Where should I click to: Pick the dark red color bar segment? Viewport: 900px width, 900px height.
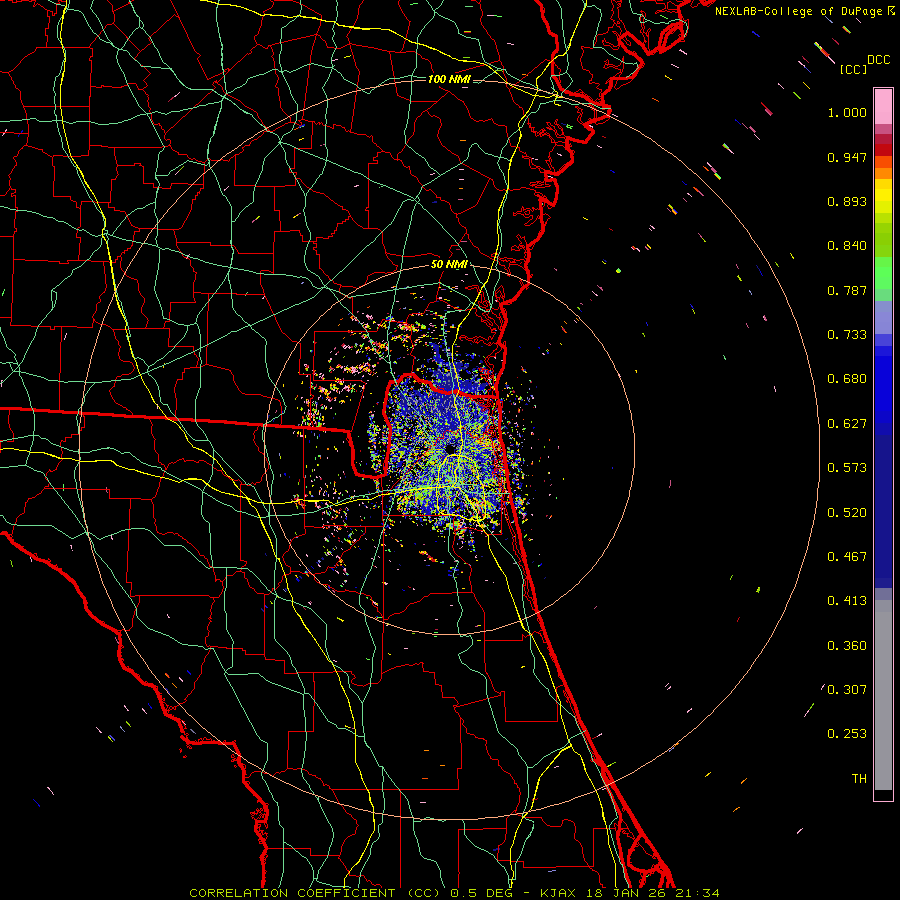(883, 150)
